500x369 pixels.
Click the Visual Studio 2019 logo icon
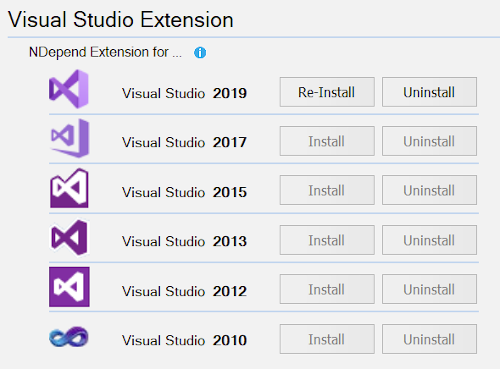click(x=69, y=89)
